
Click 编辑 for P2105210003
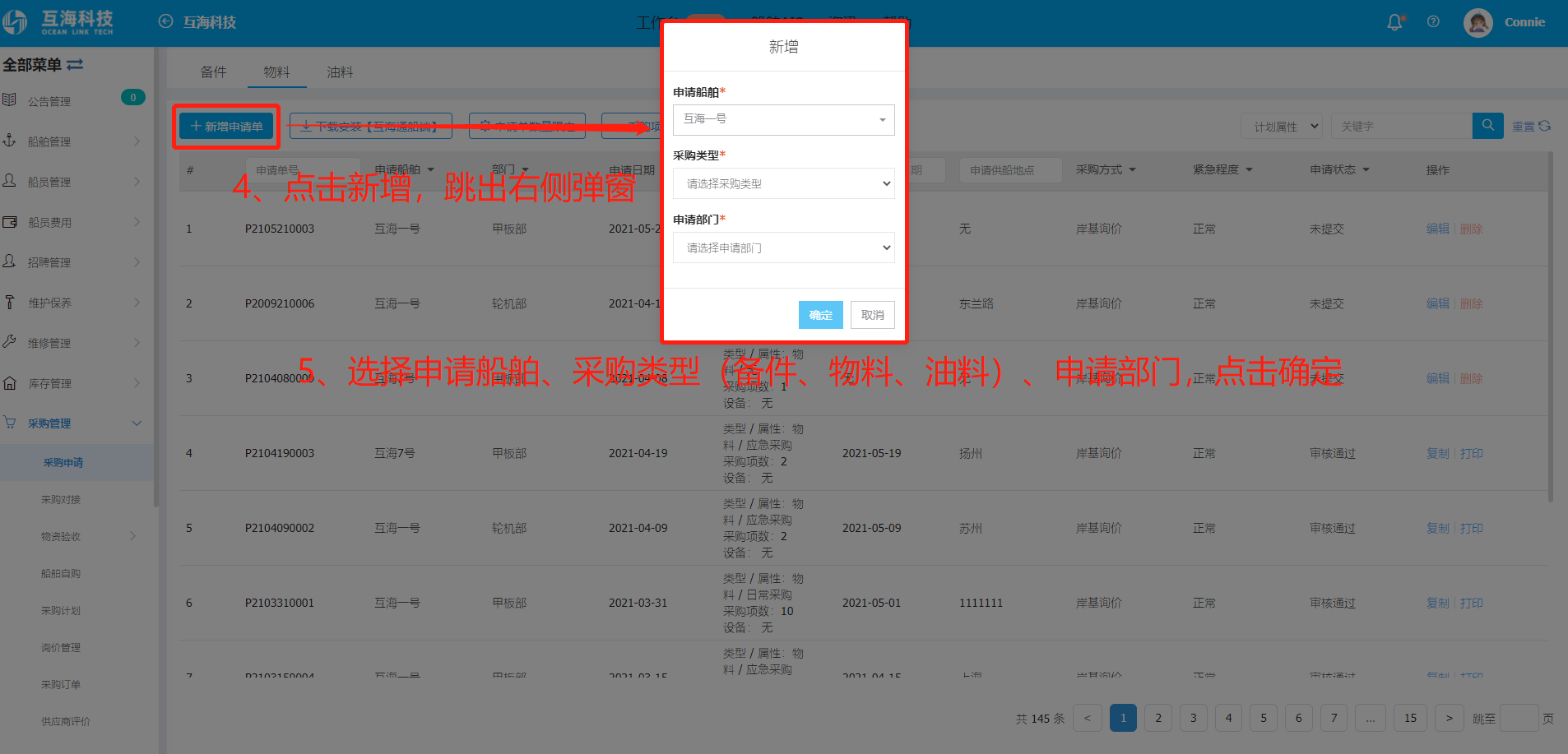(x=1438, y=229)
